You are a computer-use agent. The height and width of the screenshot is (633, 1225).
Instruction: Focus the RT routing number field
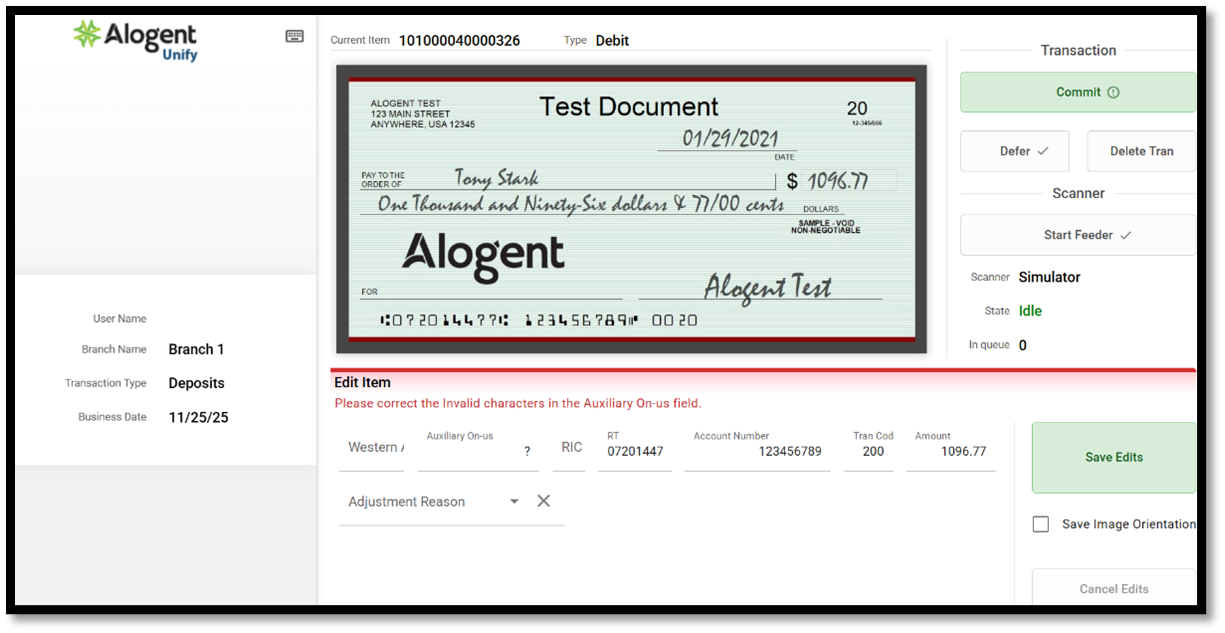pos(634,452)
